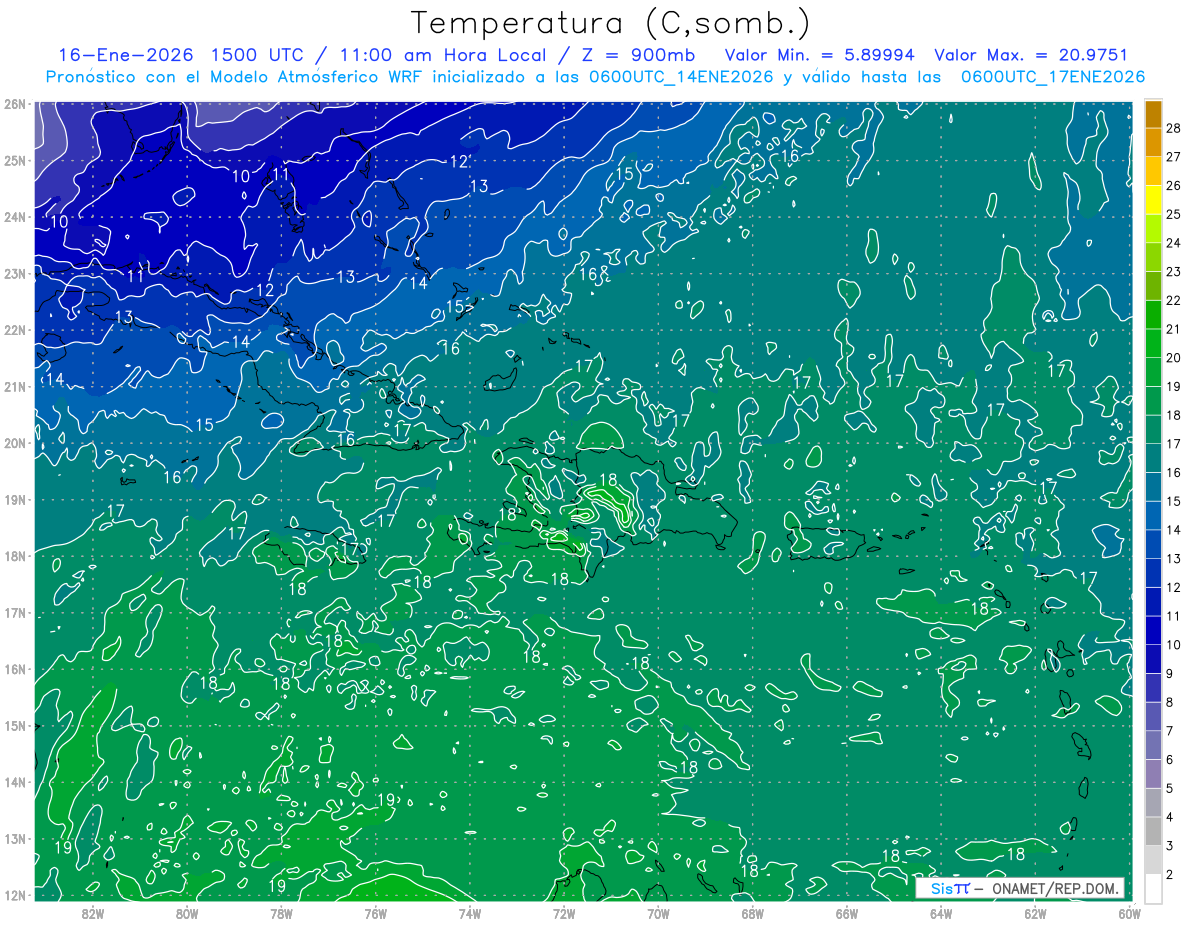Viewport: 1200px width, 927px height.
Task: Click the purple scale segment between 5 and 6
Action: coord(1153,774)
